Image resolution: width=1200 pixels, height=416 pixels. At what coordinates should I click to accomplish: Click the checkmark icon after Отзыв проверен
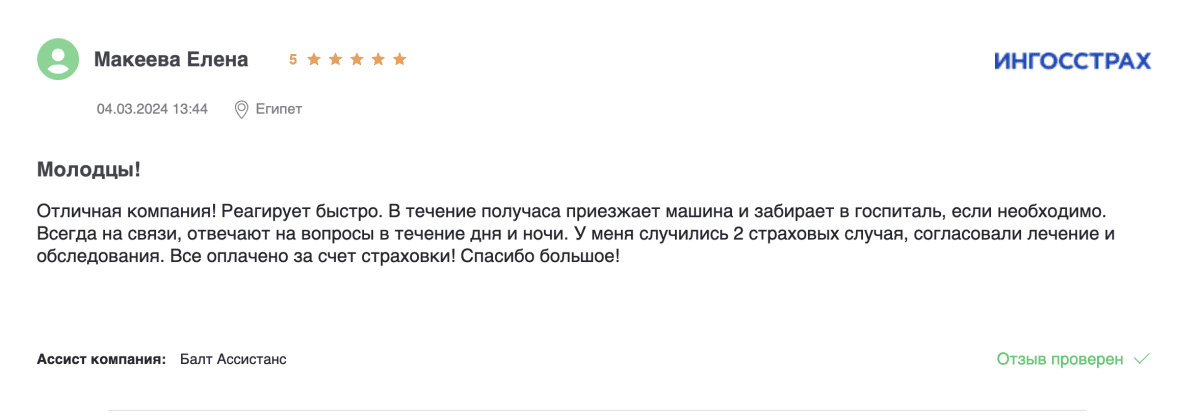point(1143,359)
